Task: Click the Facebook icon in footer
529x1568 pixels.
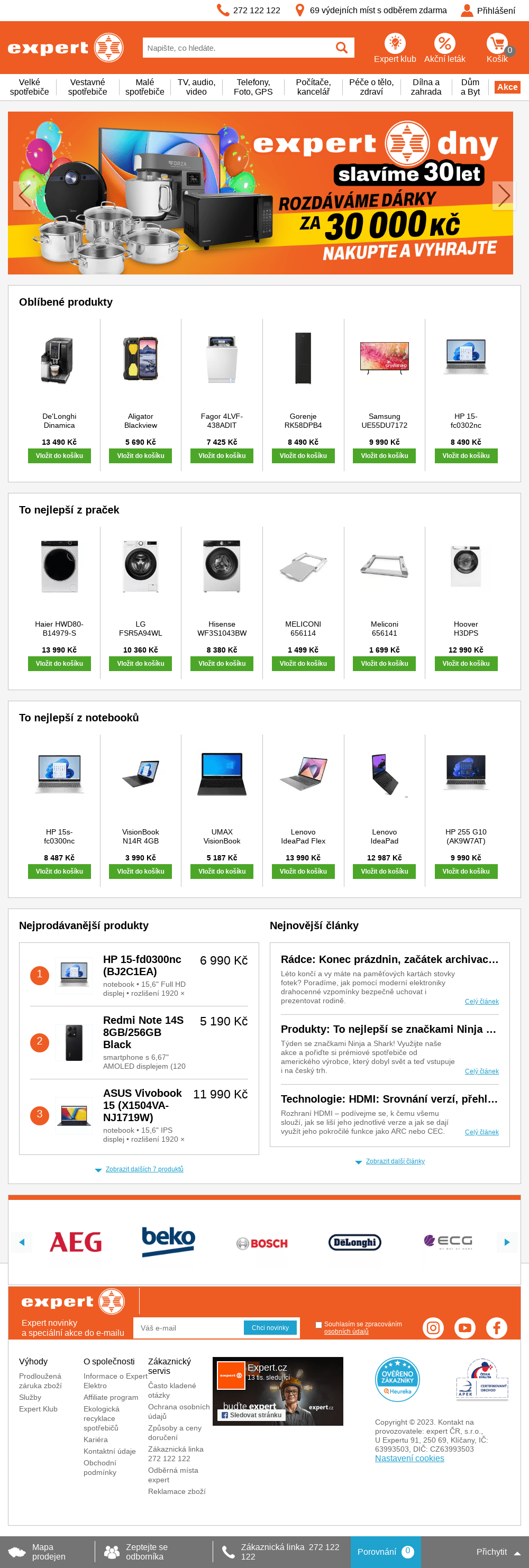Action: (497, 1327)
